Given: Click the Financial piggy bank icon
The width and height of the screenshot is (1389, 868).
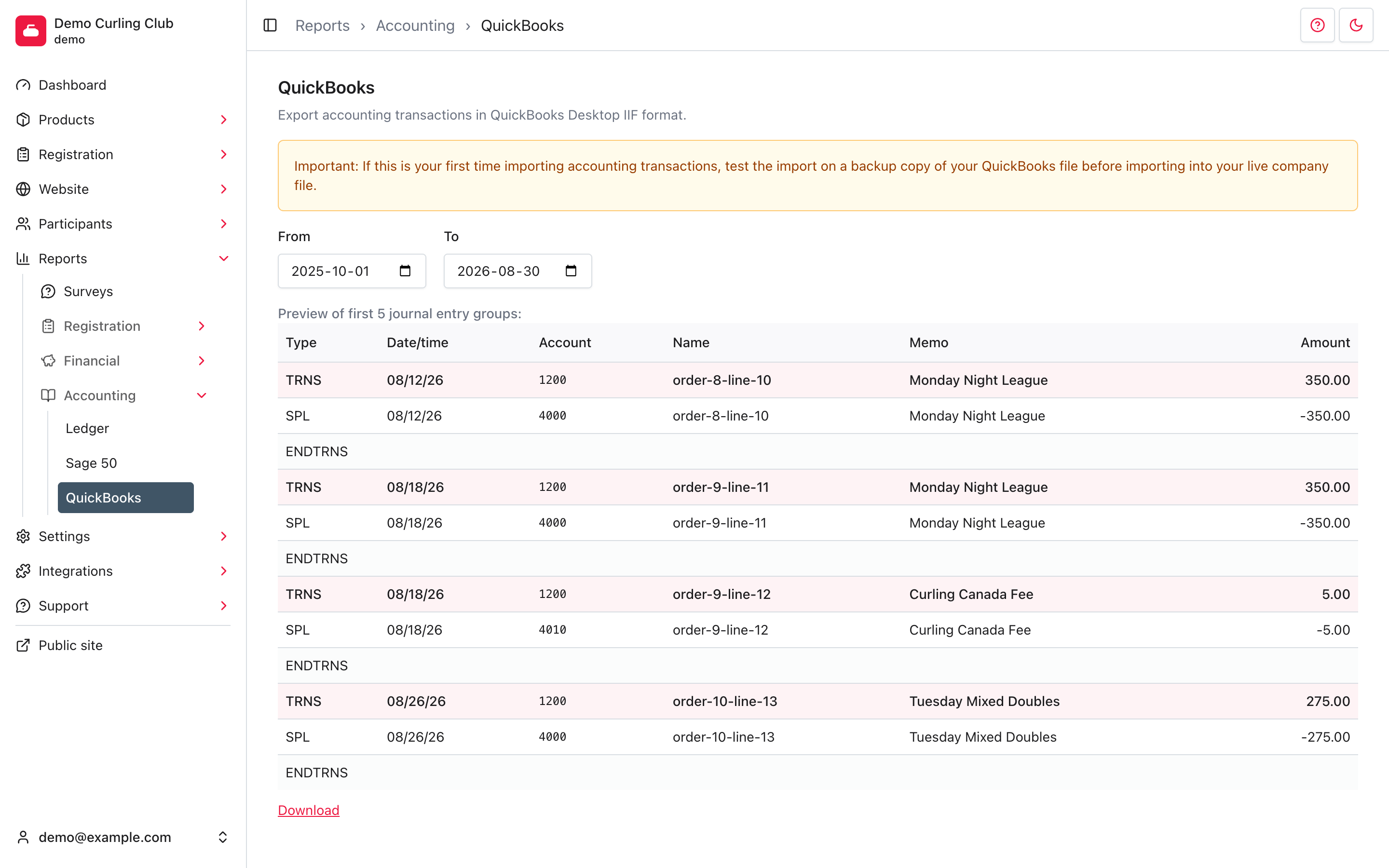Looking at the screenshot, I should [x=48, y=361].
